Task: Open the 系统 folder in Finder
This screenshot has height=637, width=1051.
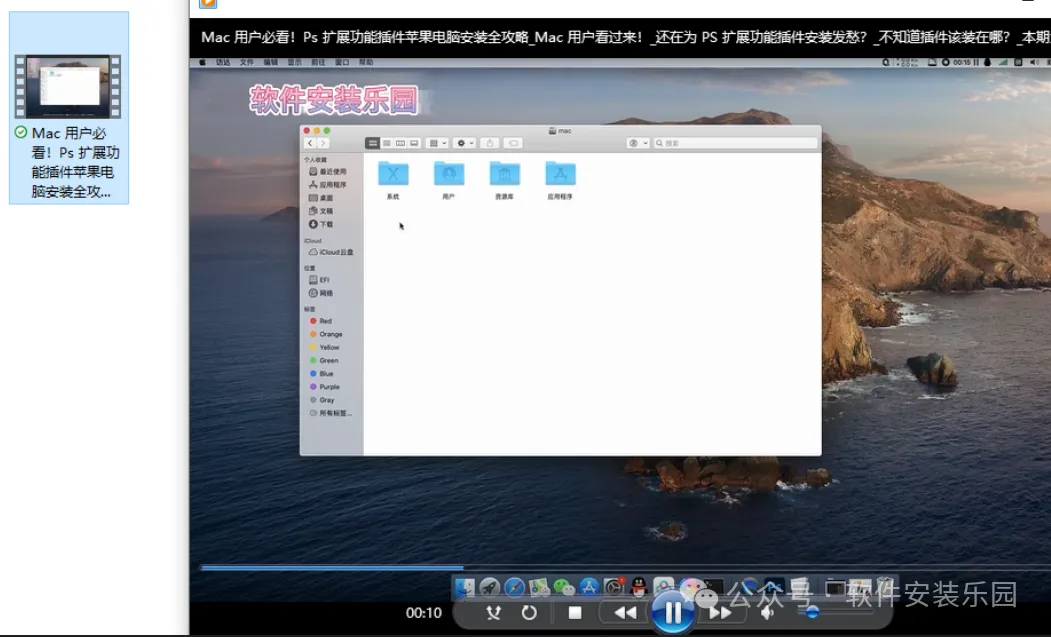Action: pos(393,180)
